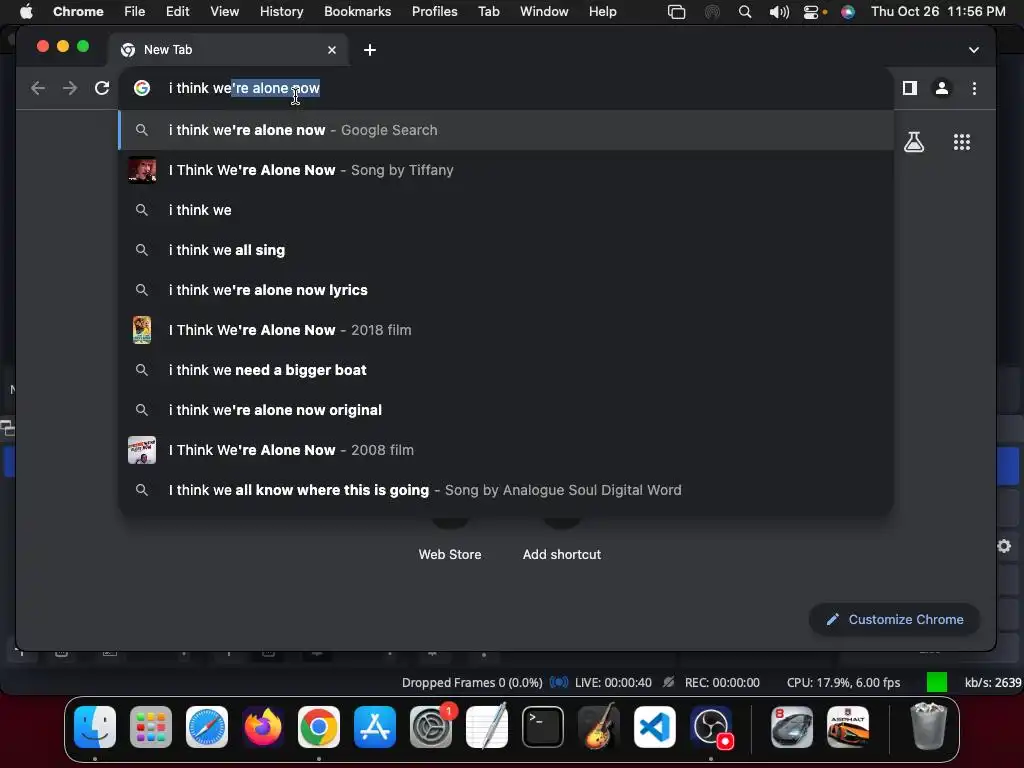Click the Google icon in address bar
1024x768 pixels.
pyautogui.click(x=142, y=88)
